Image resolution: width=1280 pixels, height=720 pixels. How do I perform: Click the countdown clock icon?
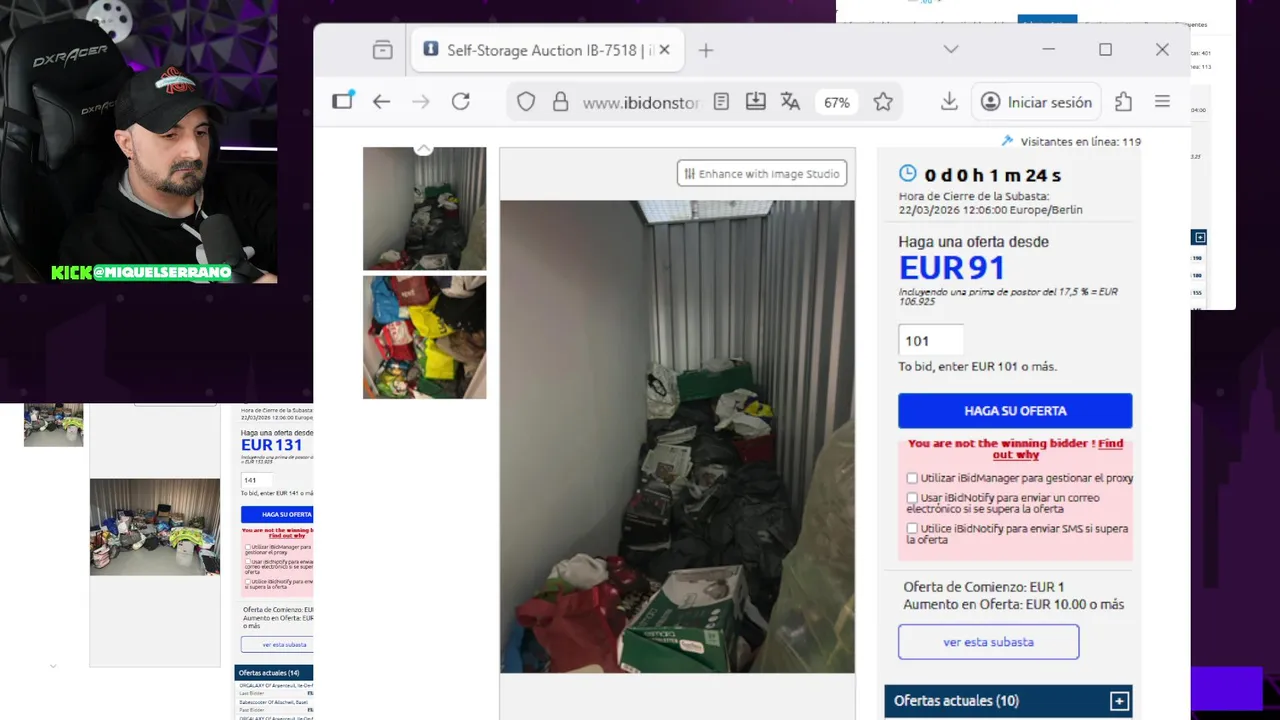[x=907, y=174]
